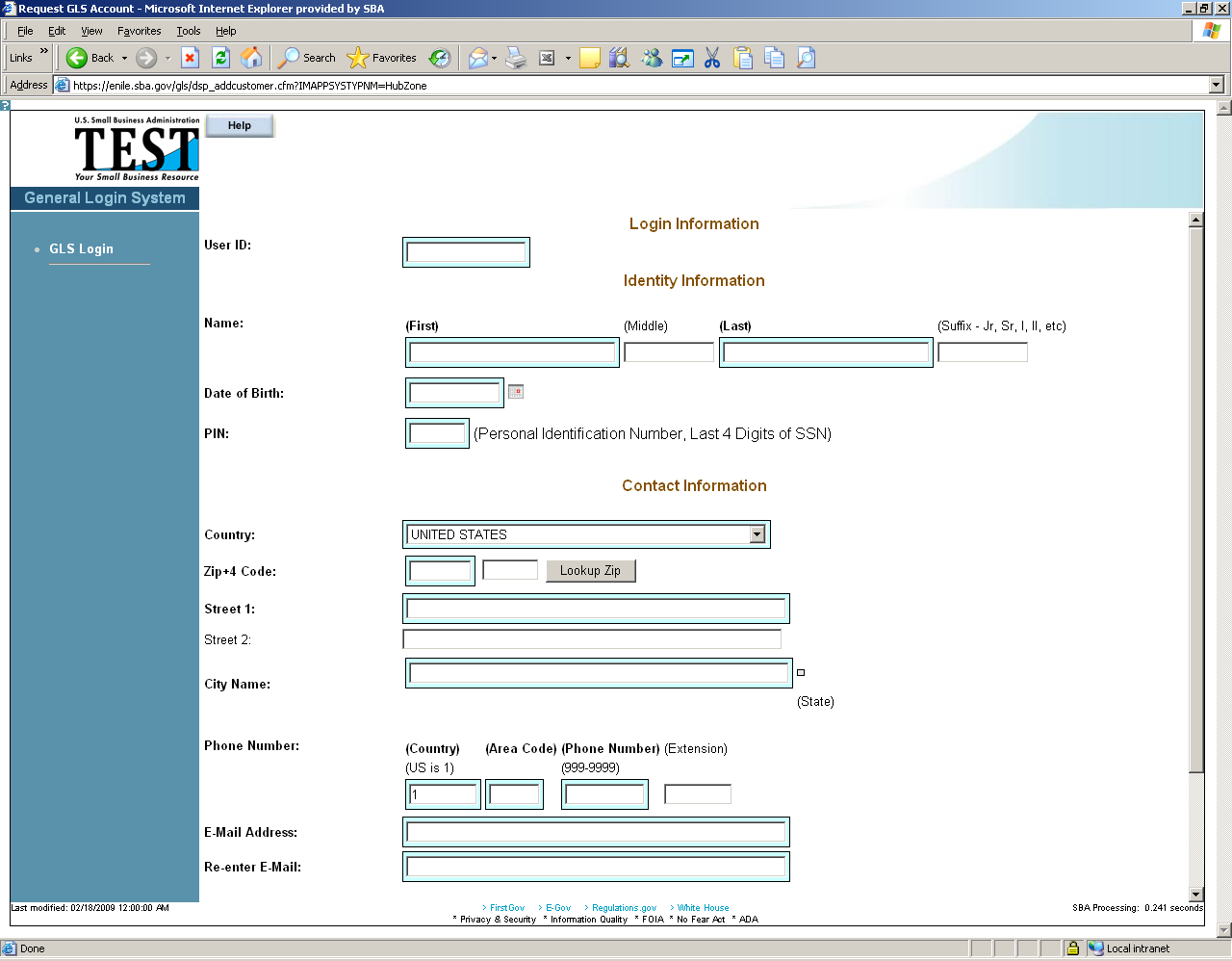Refresh the page with the toolbar icon

220,58
